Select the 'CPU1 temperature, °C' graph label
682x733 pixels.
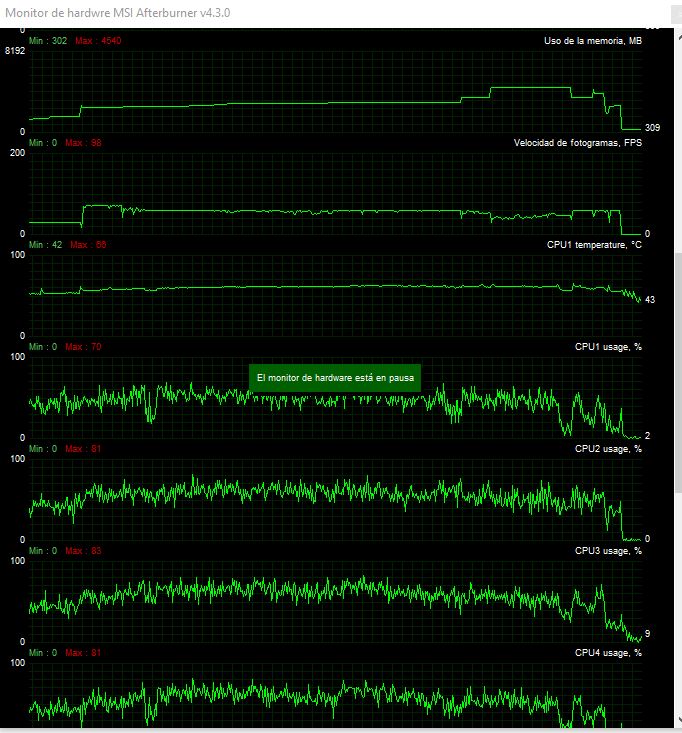(x=594, y=244)
